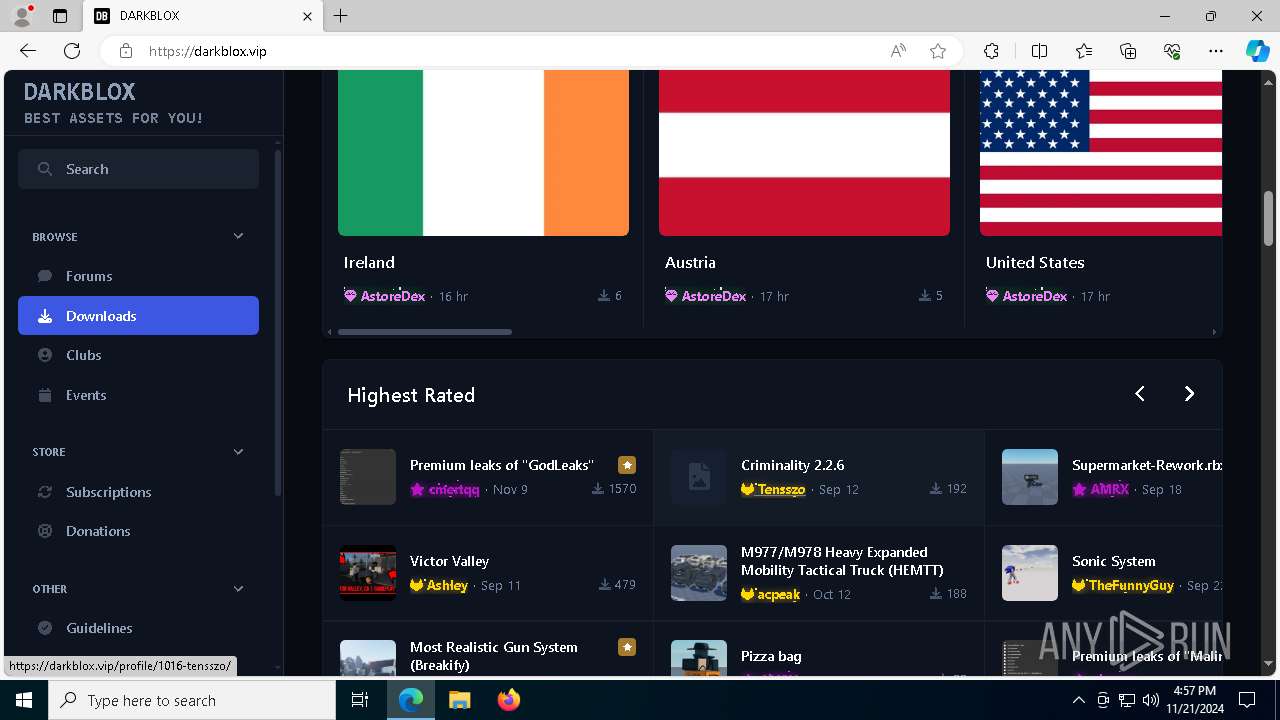Click the Subscriptions refresh icon

[x=45, y=492]
